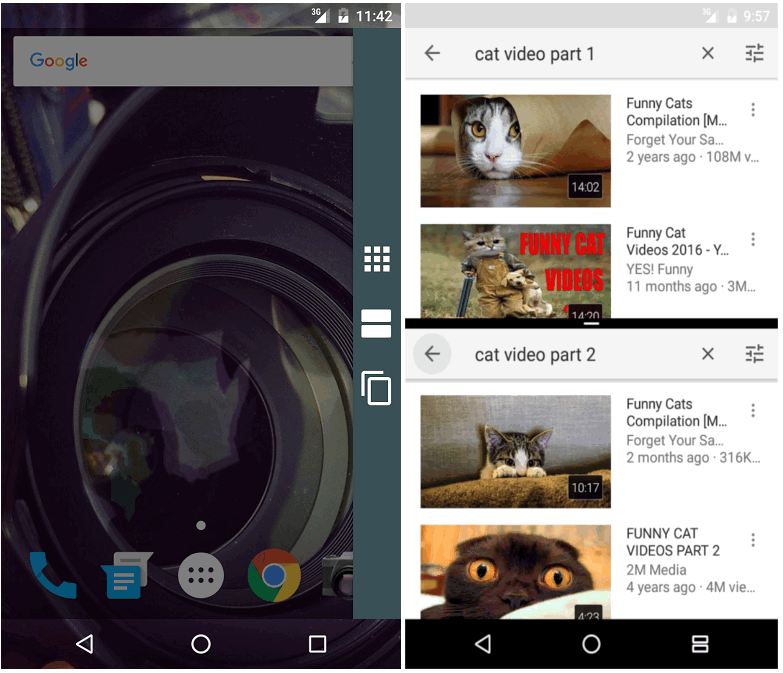Viewport: 783px width, 673px height.
Task: Clear the 'cat video part 2' search query
Action: point(708,354)
